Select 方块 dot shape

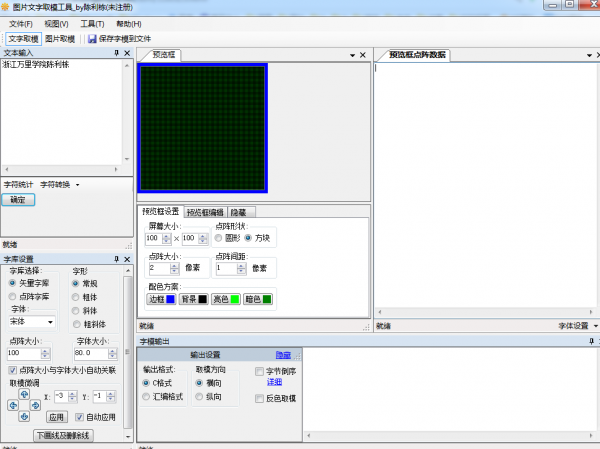[248, 238]
